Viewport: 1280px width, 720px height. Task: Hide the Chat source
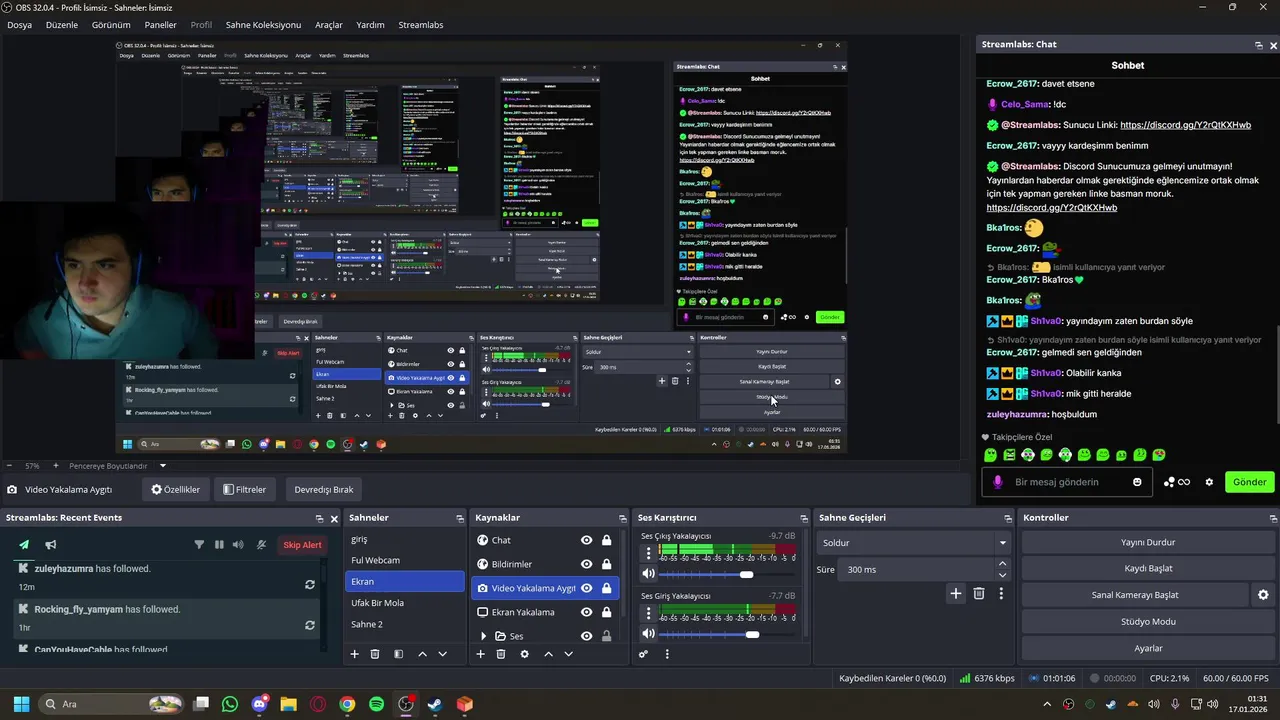pyautogui.click(x=587, y=540)
